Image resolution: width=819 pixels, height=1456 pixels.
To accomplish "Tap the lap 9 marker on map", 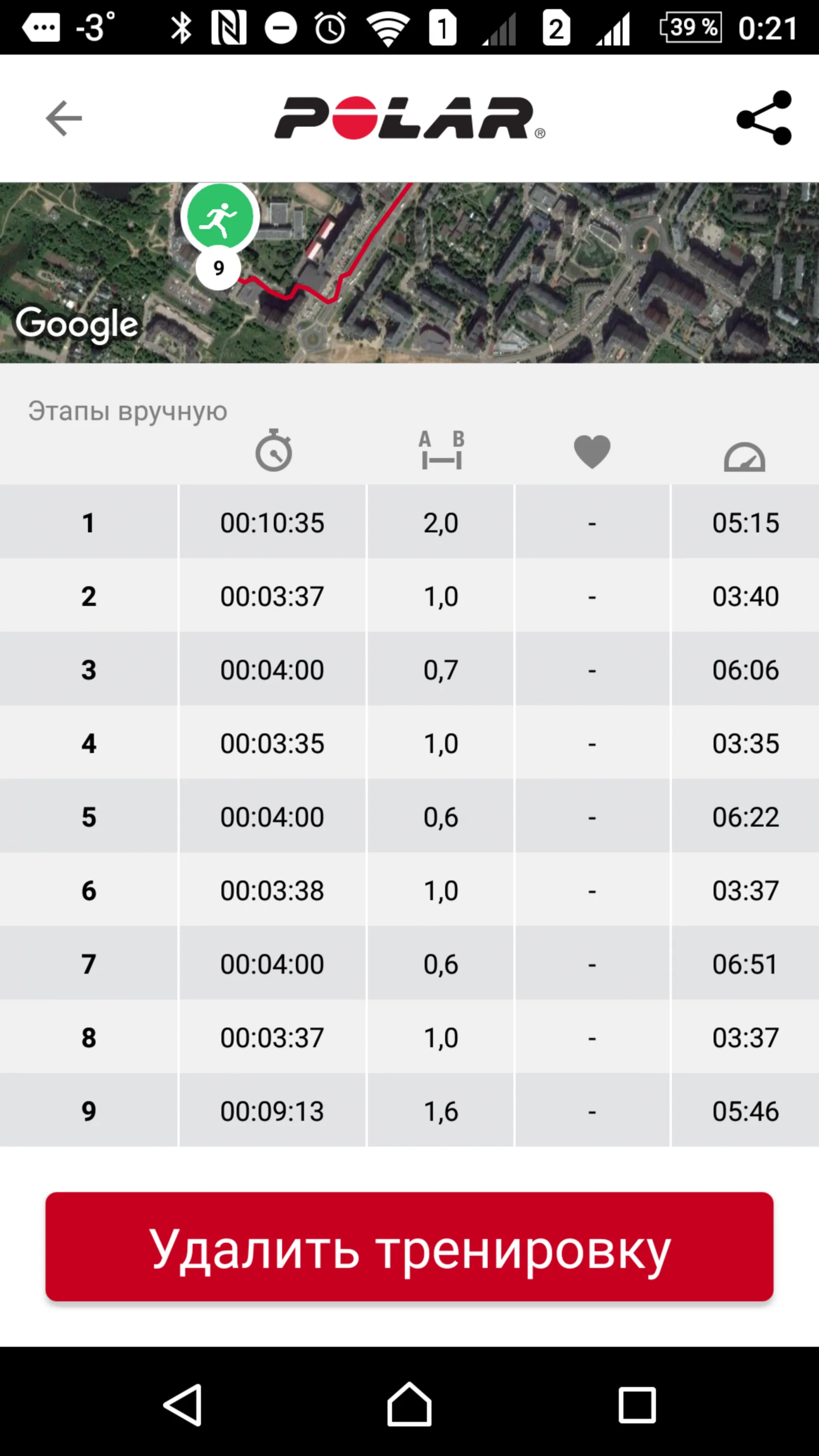I will pos(219,268).
